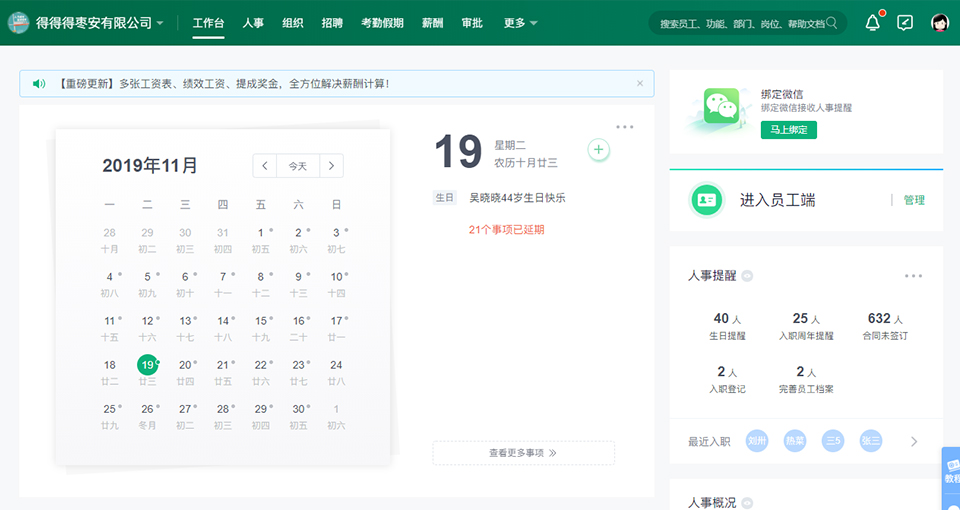The width and height of the screenshot is (960, 510).
Task: Show next recent hires with right arrow
Action: (x=913, y=441)
